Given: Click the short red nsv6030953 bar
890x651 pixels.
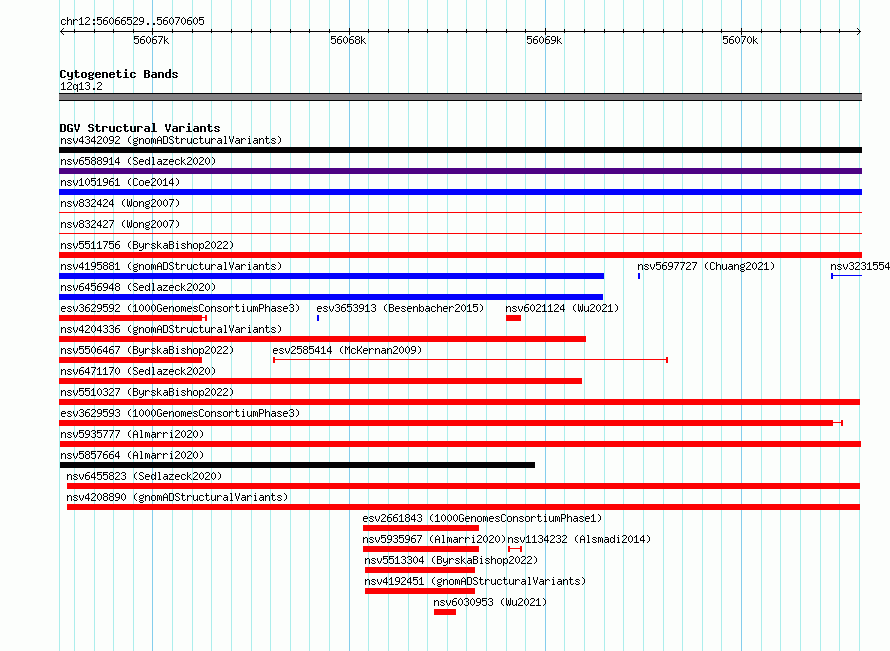Looking at the screenshot, I should coord(444,612).
